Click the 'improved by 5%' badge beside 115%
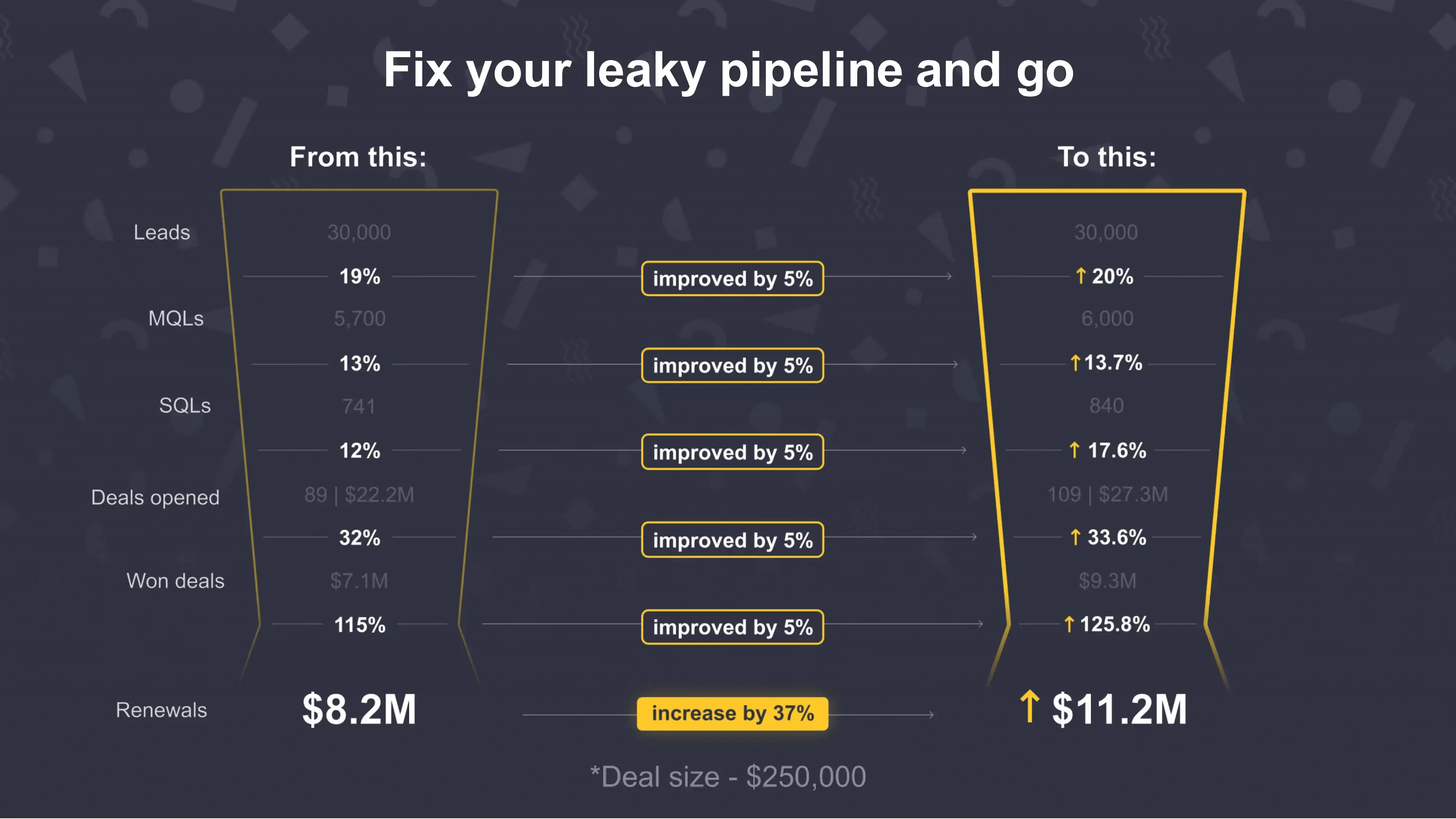Viewport: 1456px width, 819px height. (732, 627)
